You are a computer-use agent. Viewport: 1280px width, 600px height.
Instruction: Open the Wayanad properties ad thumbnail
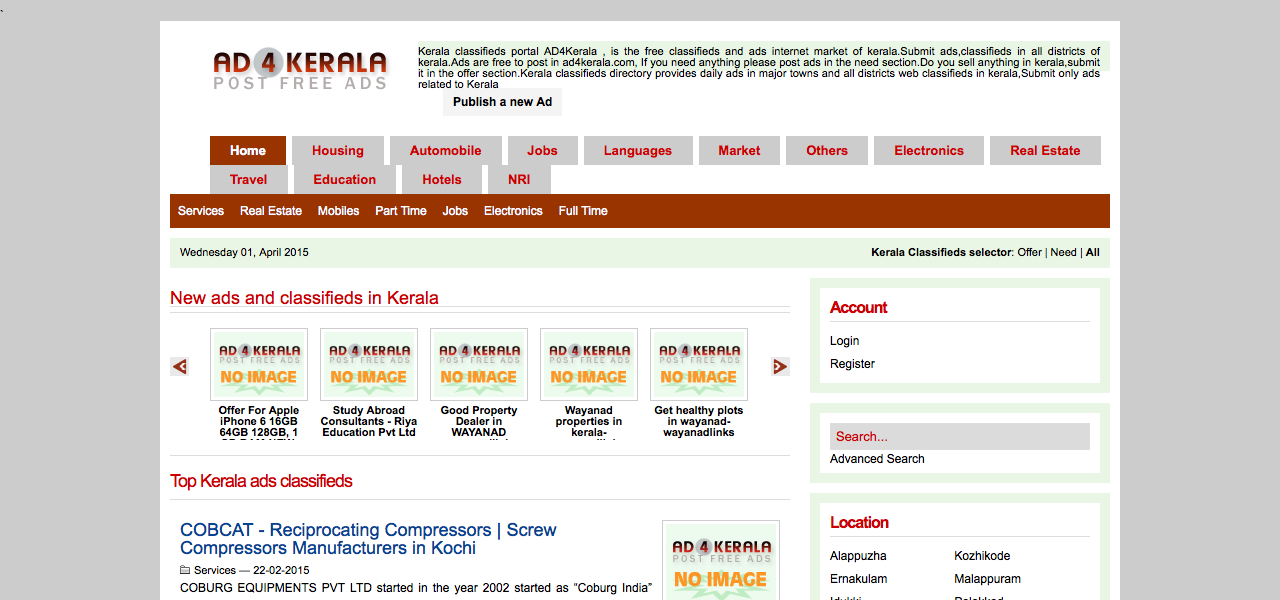click(589, 365)
